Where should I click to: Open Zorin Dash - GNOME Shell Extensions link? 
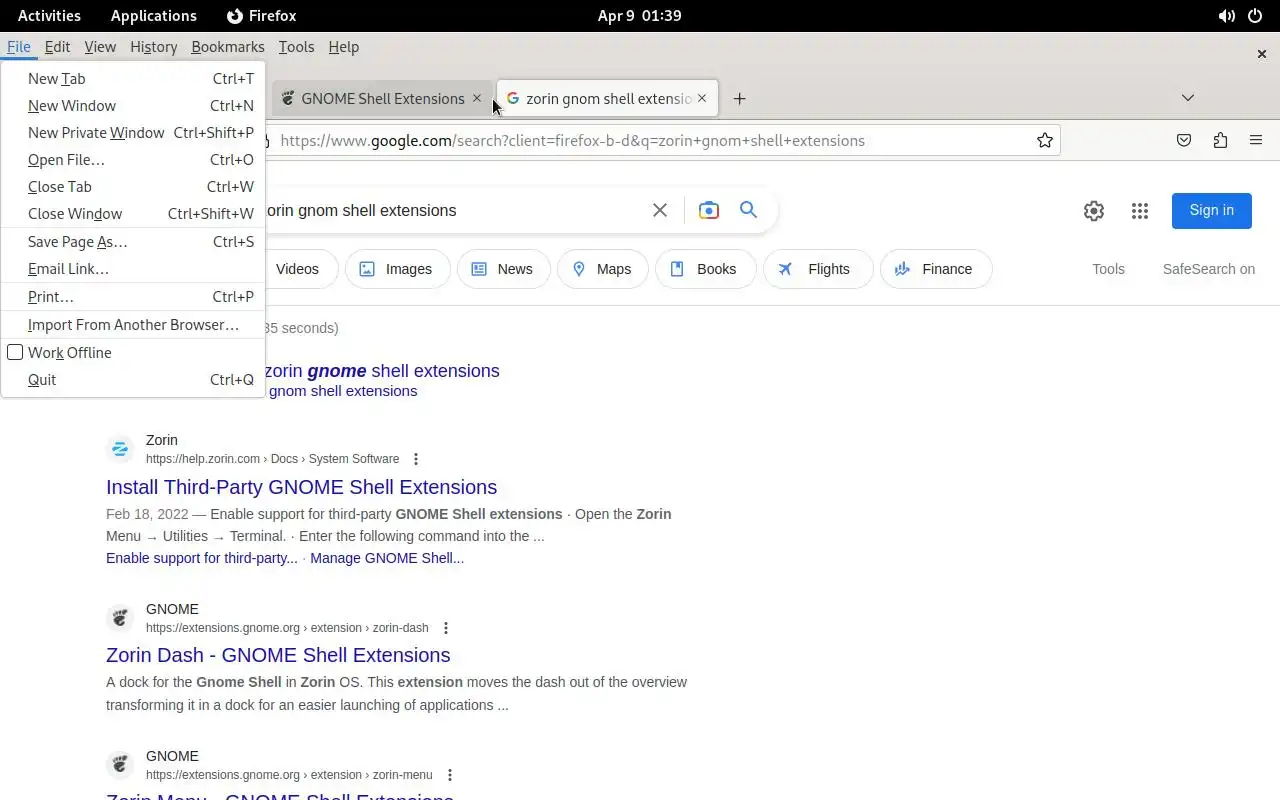click(x=278, y=655)
